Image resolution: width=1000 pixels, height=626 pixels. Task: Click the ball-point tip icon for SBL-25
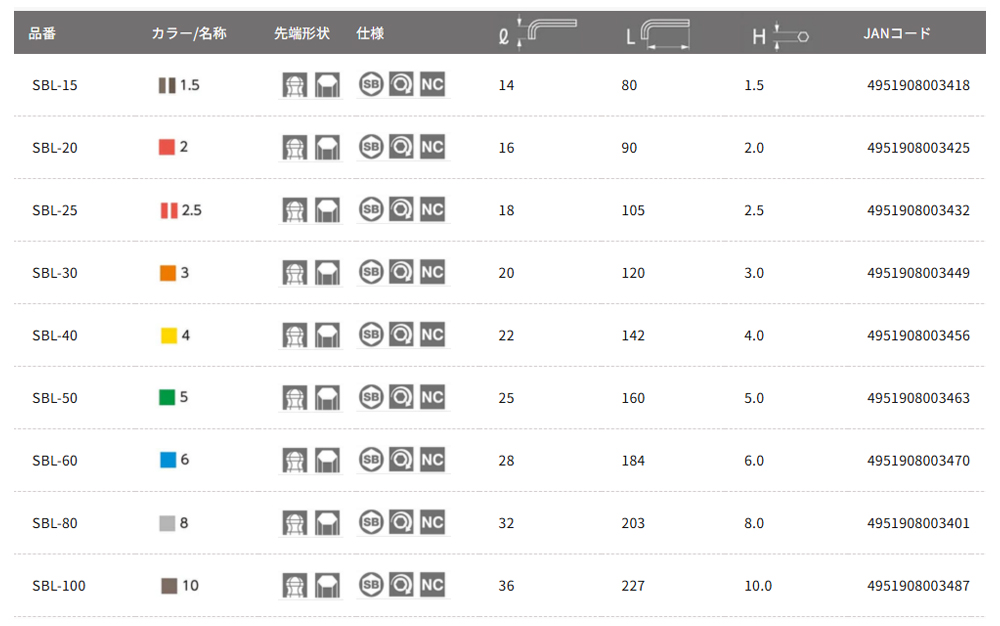pos(295,210)
